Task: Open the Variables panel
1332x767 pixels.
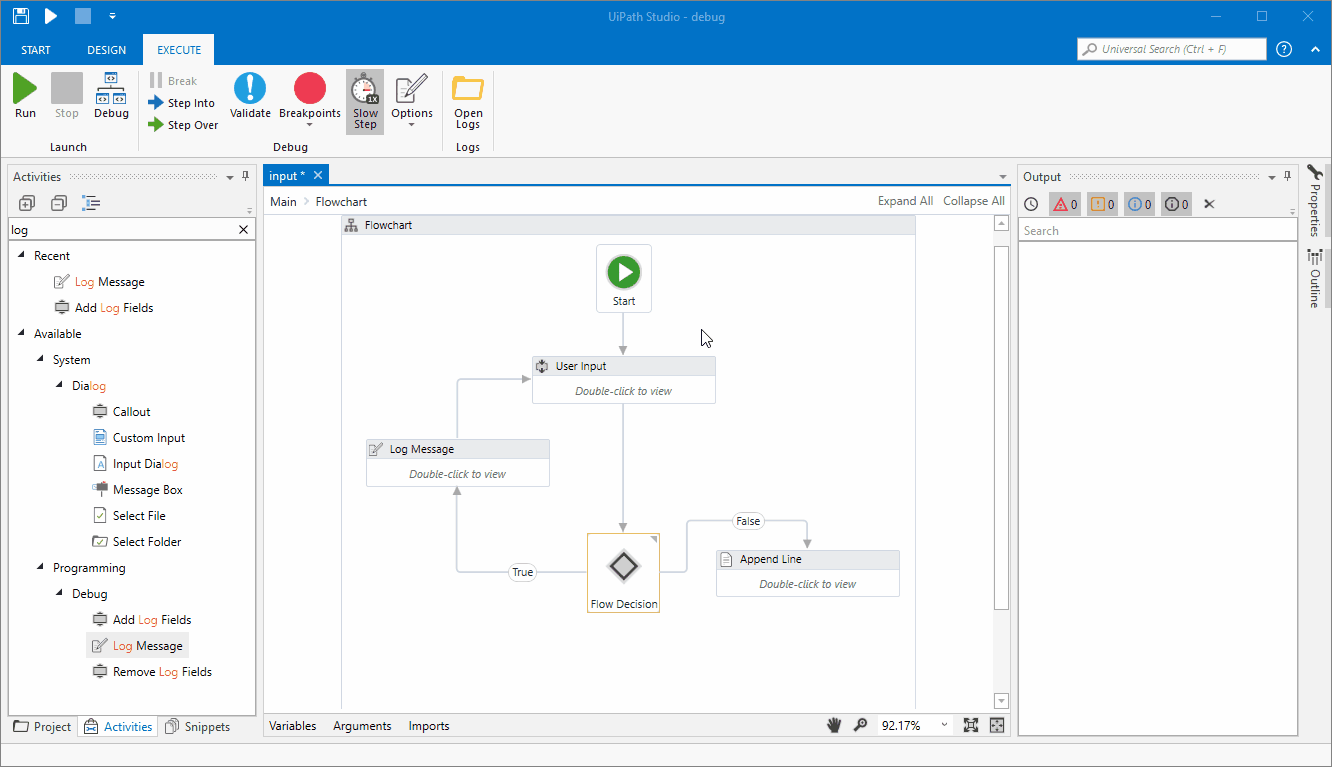Action: pos(293,726)
